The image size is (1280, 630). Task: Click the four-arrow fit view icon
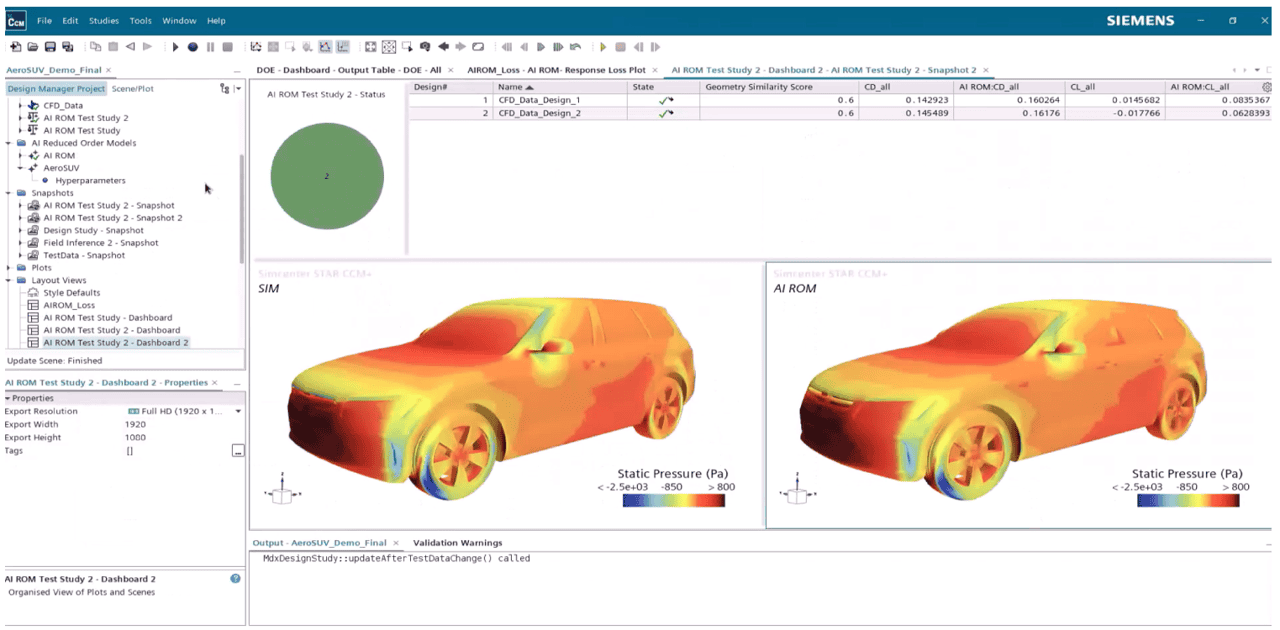pyautogui.click(x=370, y=46)
